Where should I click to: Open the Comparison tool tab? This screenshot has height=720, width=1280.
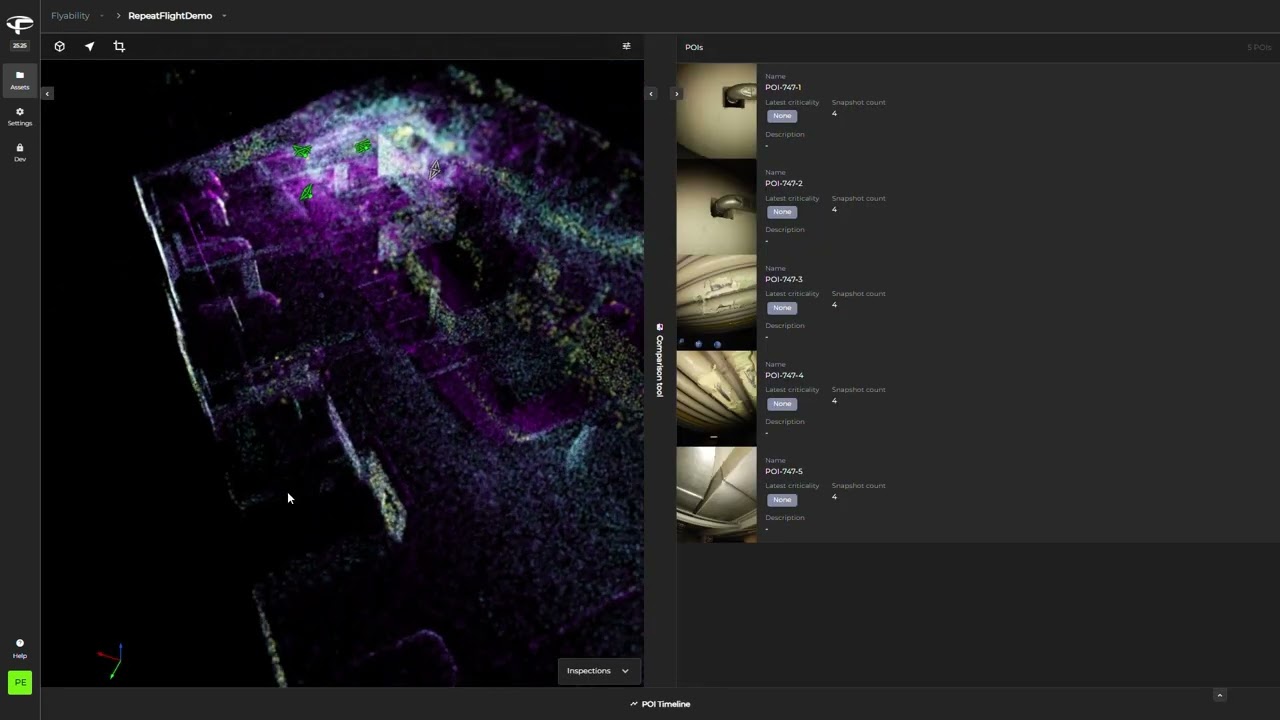click(x=659, y=360)
